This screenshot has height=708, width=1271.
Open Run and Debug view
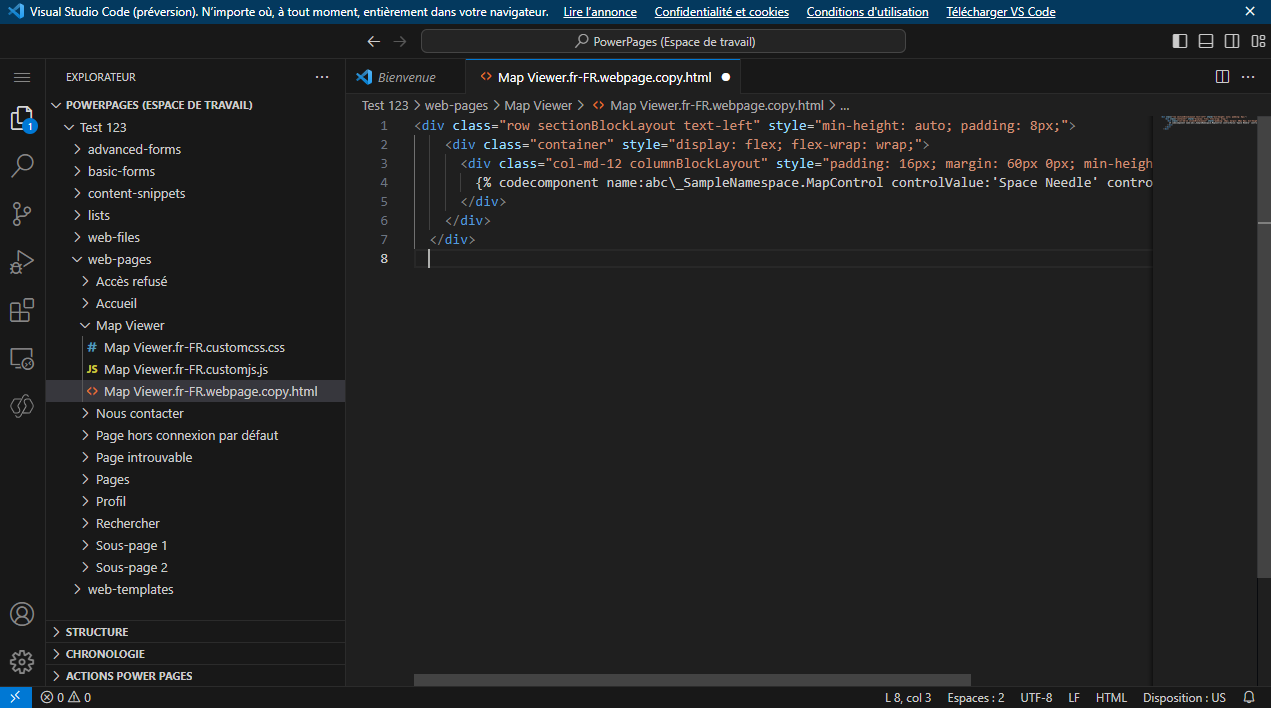(22, 262)
